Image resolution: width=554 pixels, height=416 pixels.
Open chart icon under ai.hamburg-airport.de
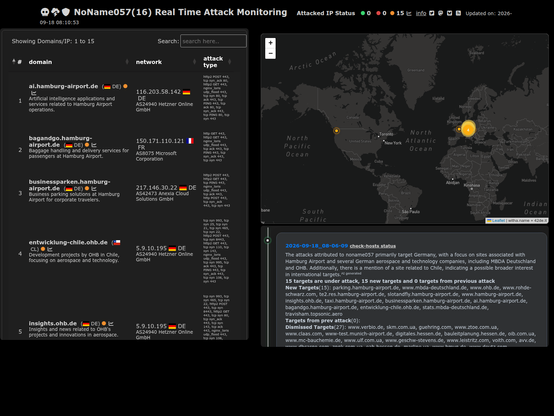(x=34, y=93)
